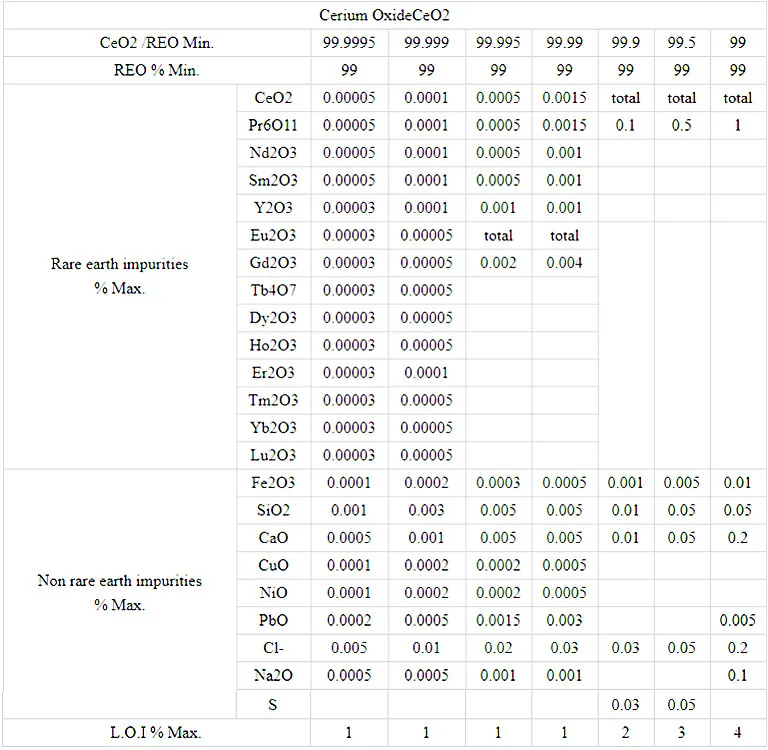This screenshot has width=768, height=750.
Task: Select the CeO2 impurity row label
Action: [273, 97]
